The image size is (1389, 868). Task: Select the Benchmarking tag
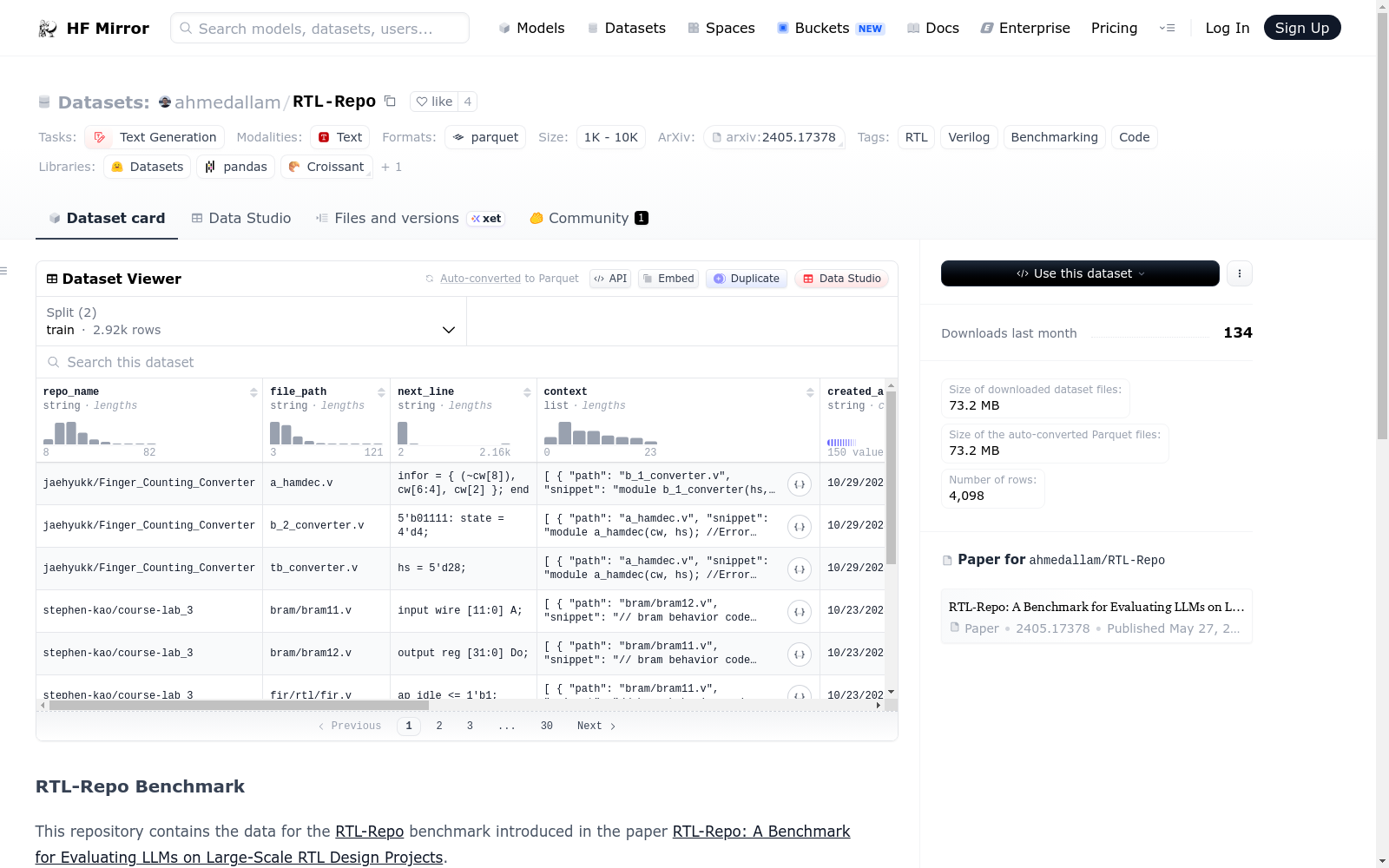pyautogui.click(x=1054, y=137)
